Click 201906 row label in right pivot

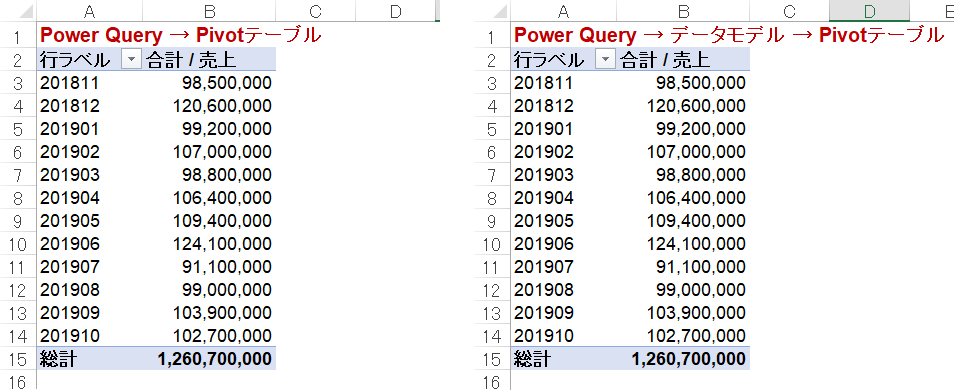pos(544,244)
